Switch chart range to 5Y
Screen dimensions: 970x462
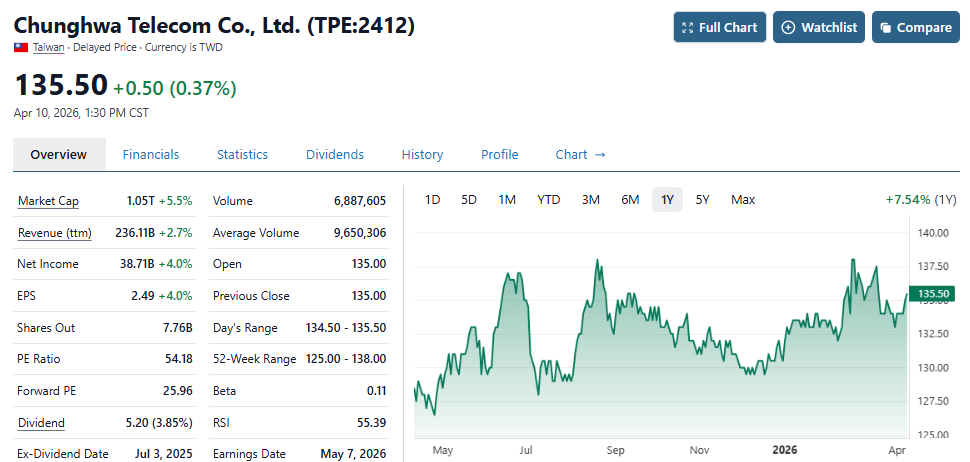pos(703,200)
